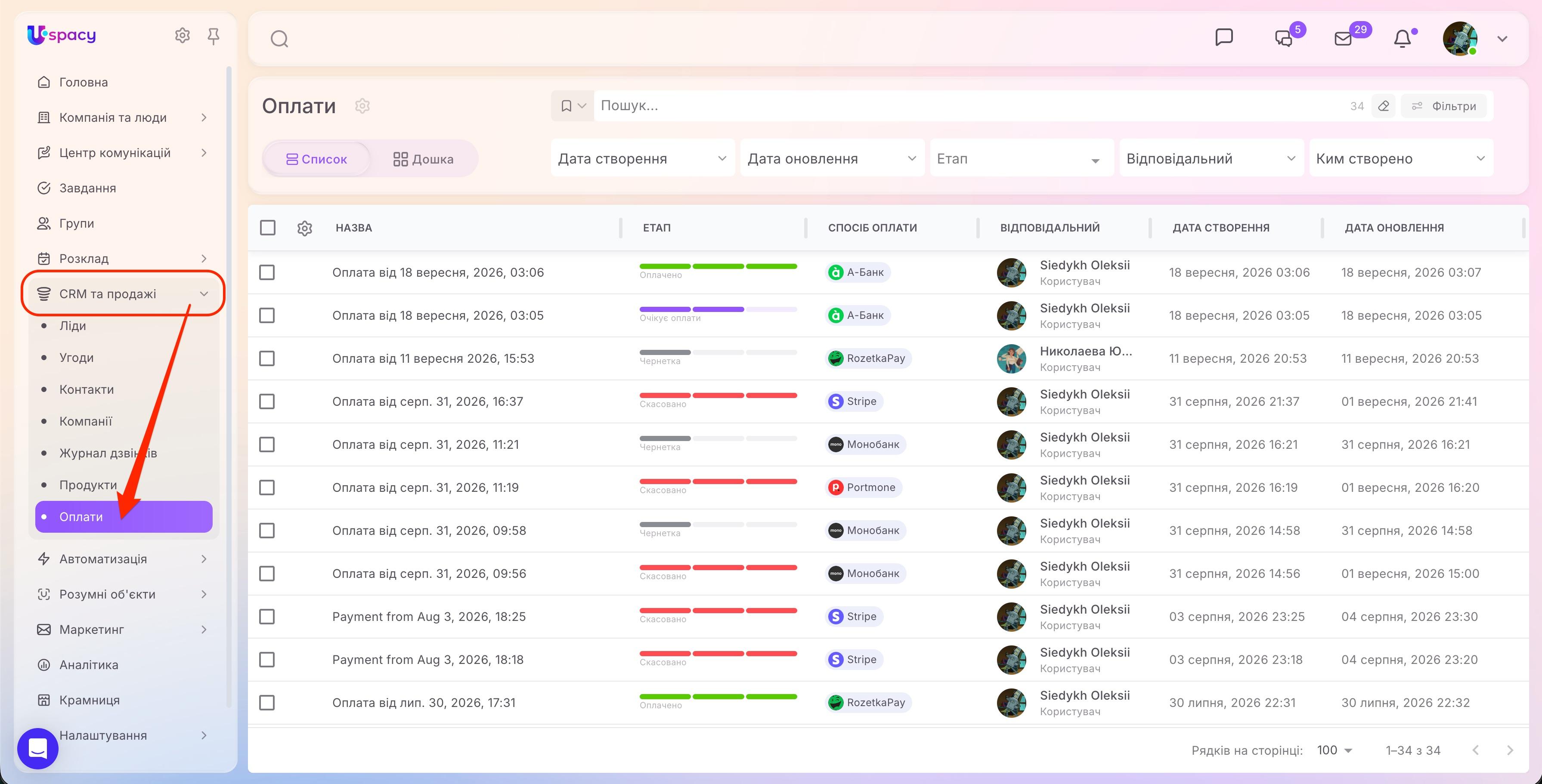1542x784 pixels.
Task: Open settings gear next to Оплати title
Action: pyautogui.click(x=362, y=106)
